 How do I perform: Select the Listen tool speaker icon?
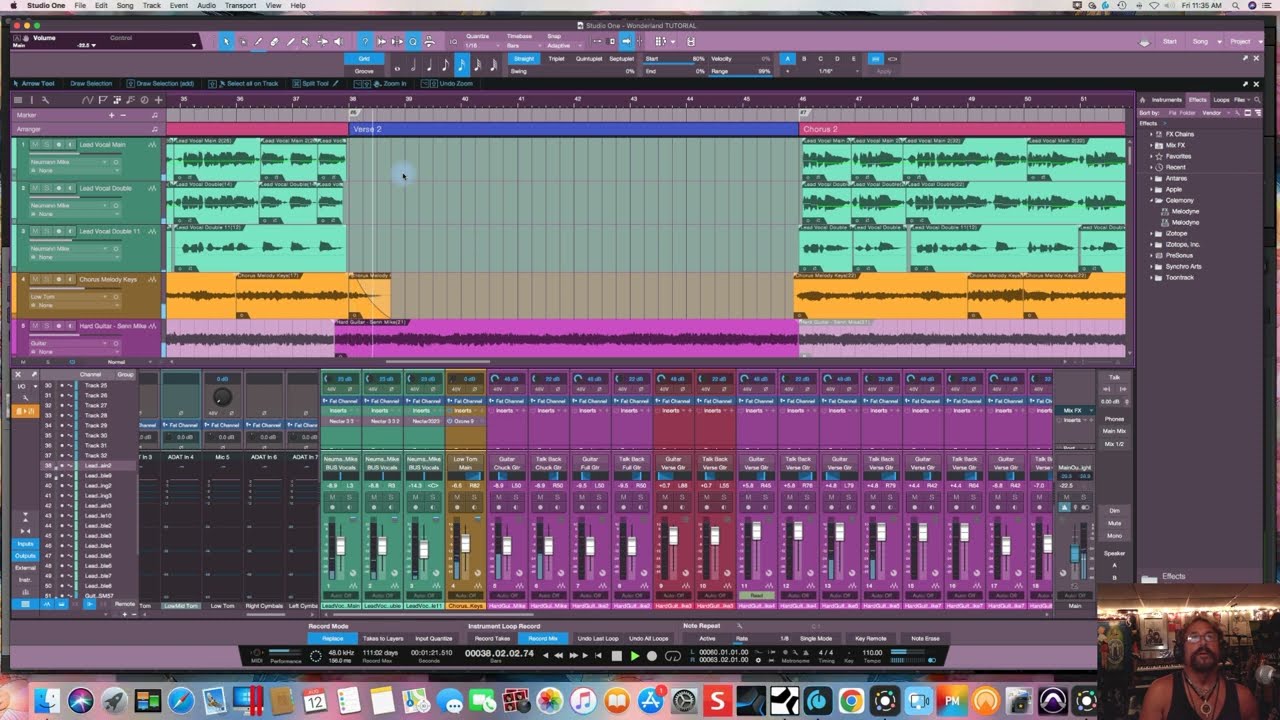(339, 42)
